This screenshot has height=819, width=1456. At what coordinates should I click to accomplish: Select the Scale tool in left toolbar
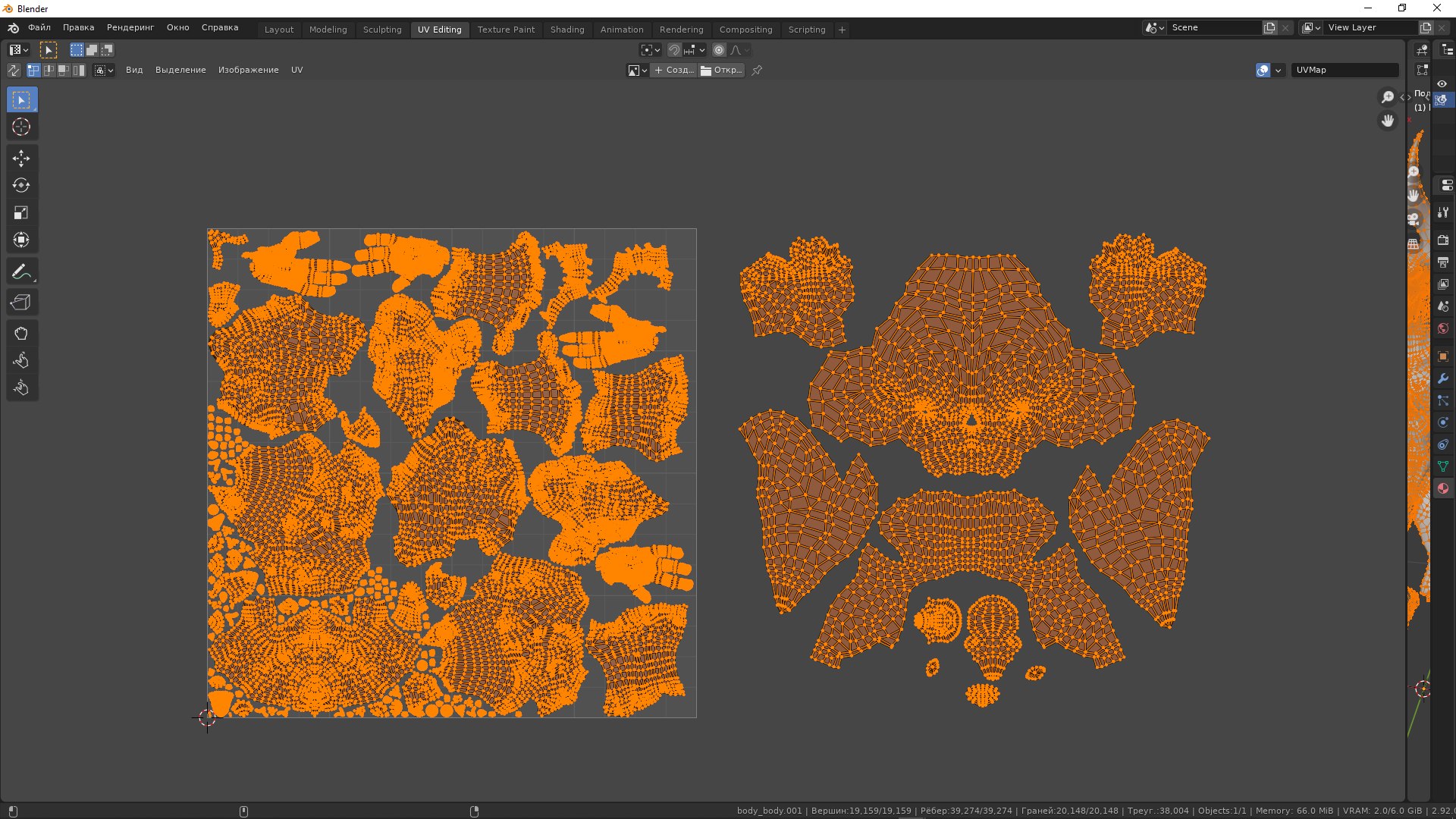21,212
